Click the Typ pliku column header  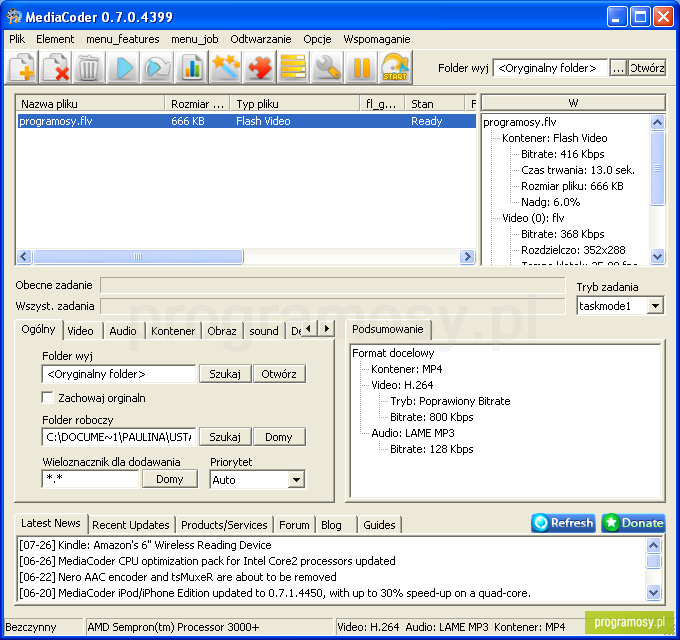[295, 104]
